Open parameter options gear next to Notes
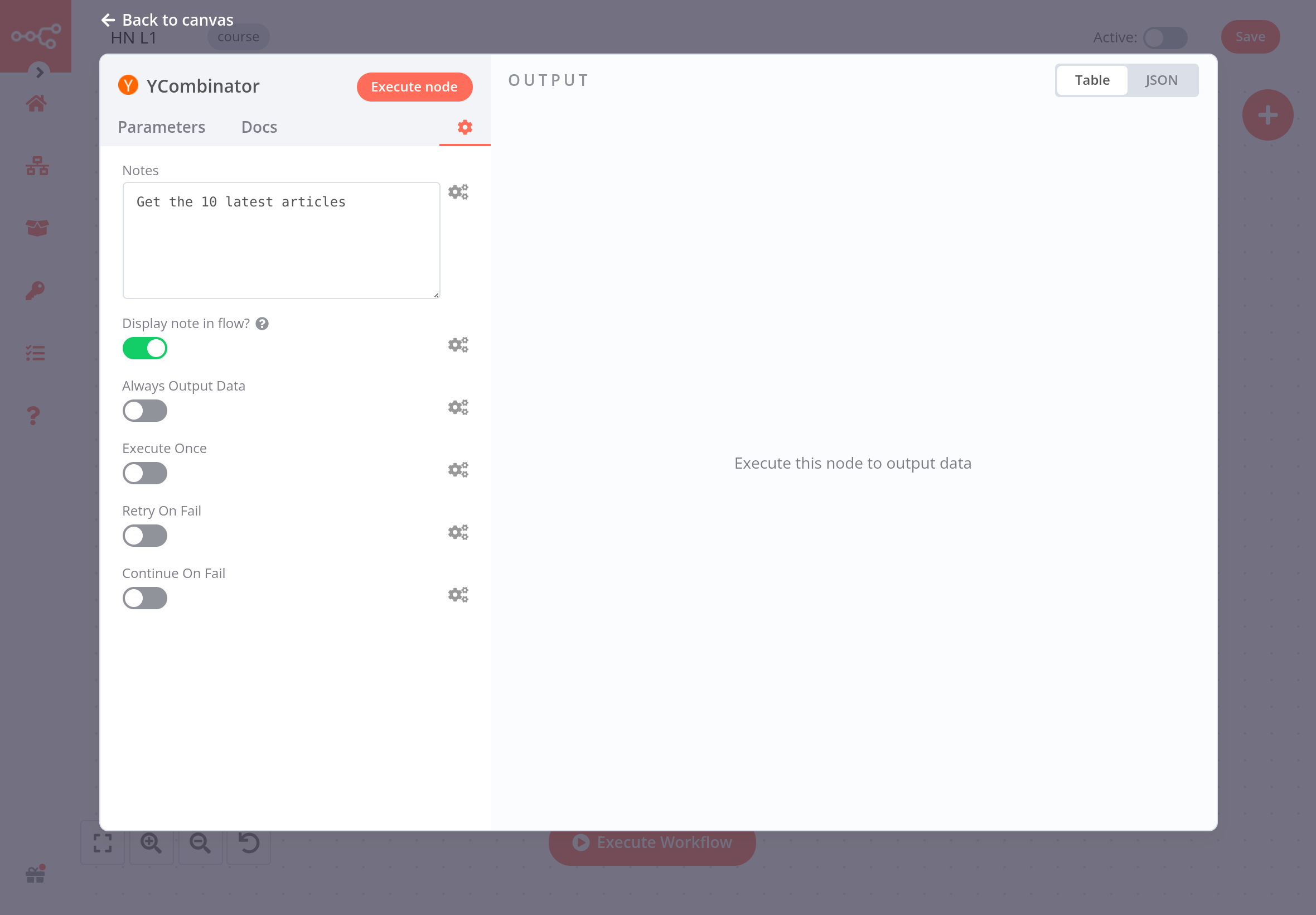 458,192
